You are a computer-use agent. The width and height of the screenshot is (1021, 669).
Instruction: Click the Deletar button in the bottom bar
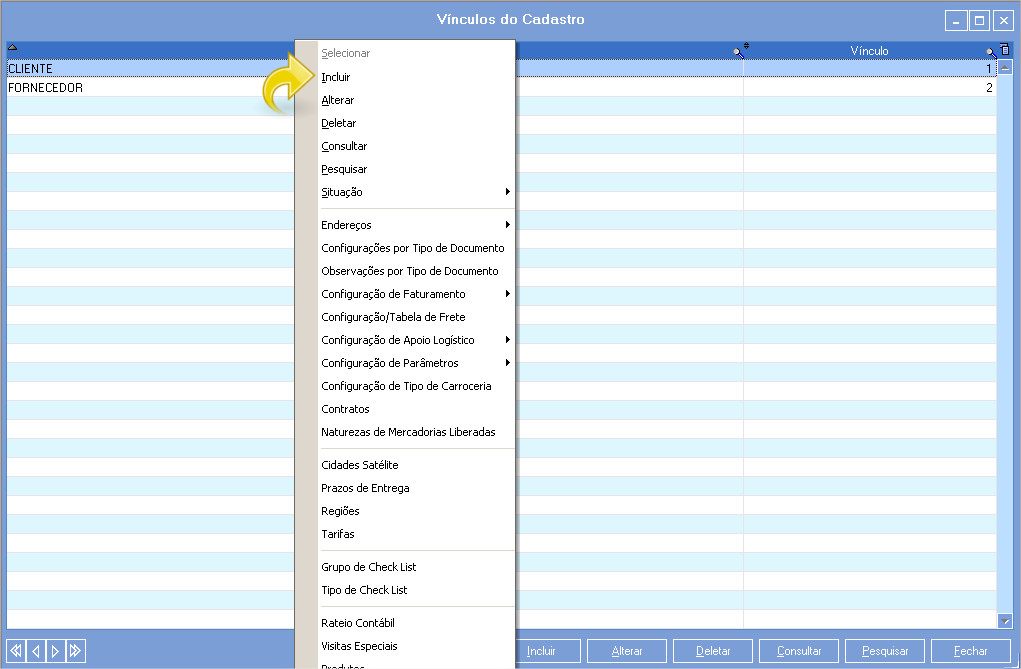pyautogui.click(x=713, y=651)
